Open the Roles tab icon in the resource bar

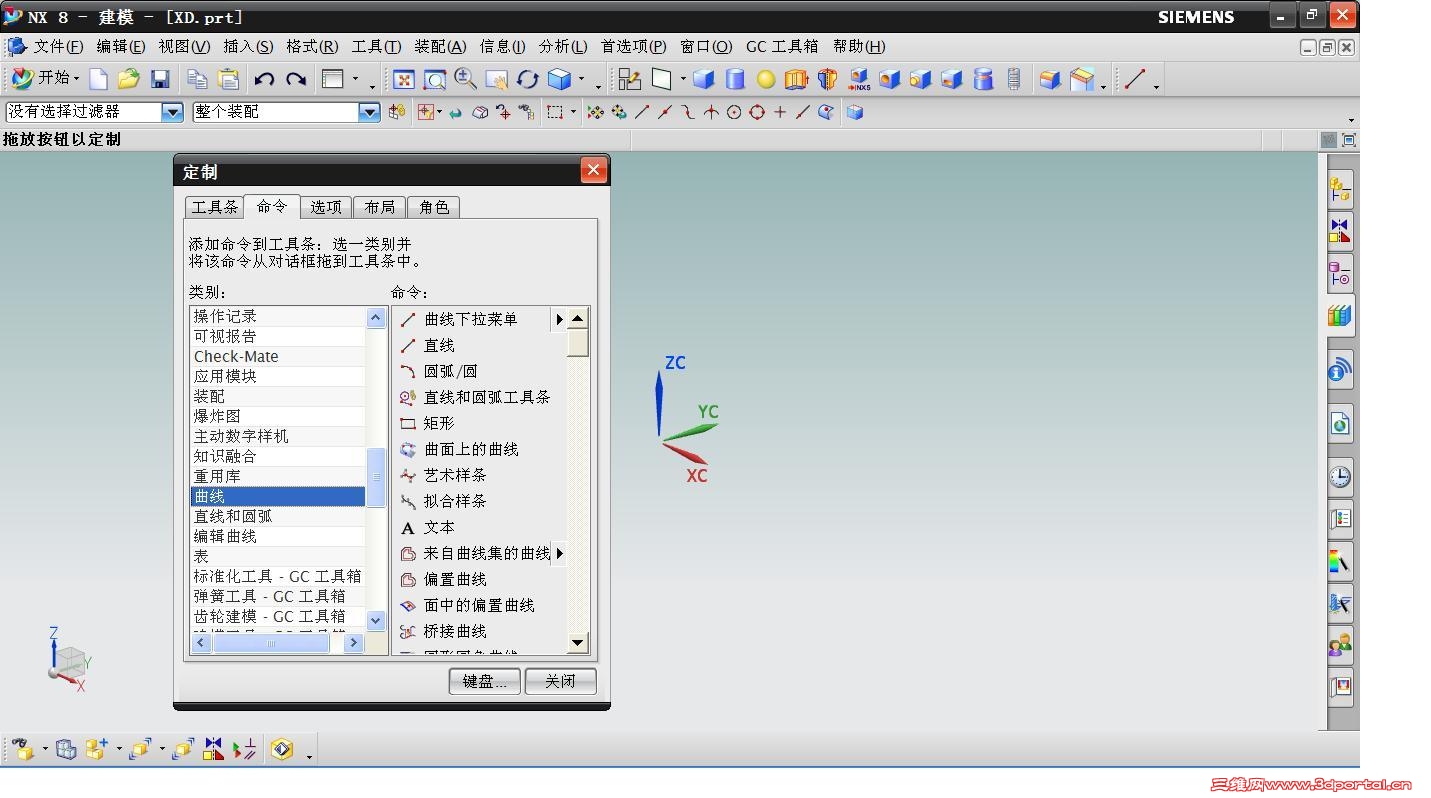click(x=1340, y=645)
